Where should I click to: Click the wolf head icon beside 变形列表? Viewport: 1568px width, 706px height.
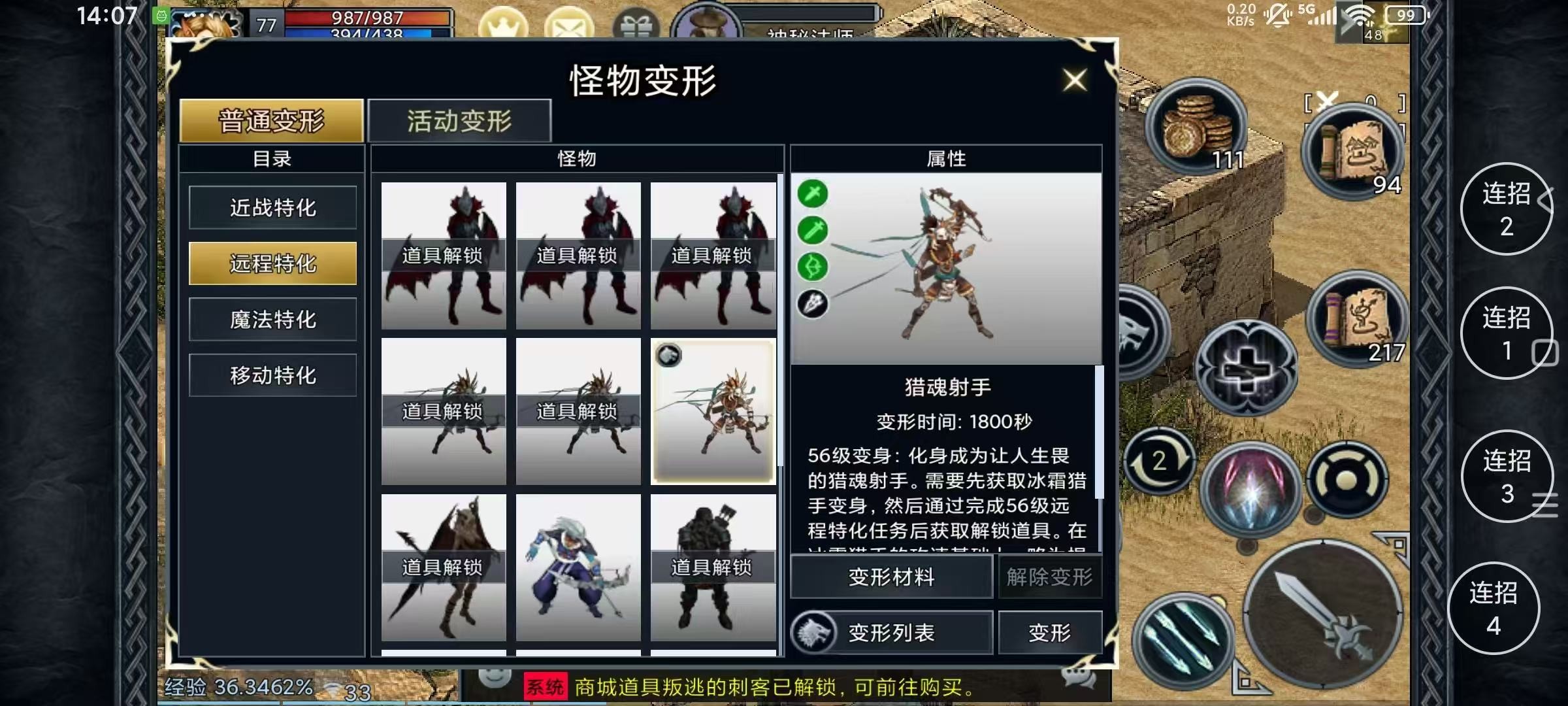pyautogui.click(x=814, y=633)
